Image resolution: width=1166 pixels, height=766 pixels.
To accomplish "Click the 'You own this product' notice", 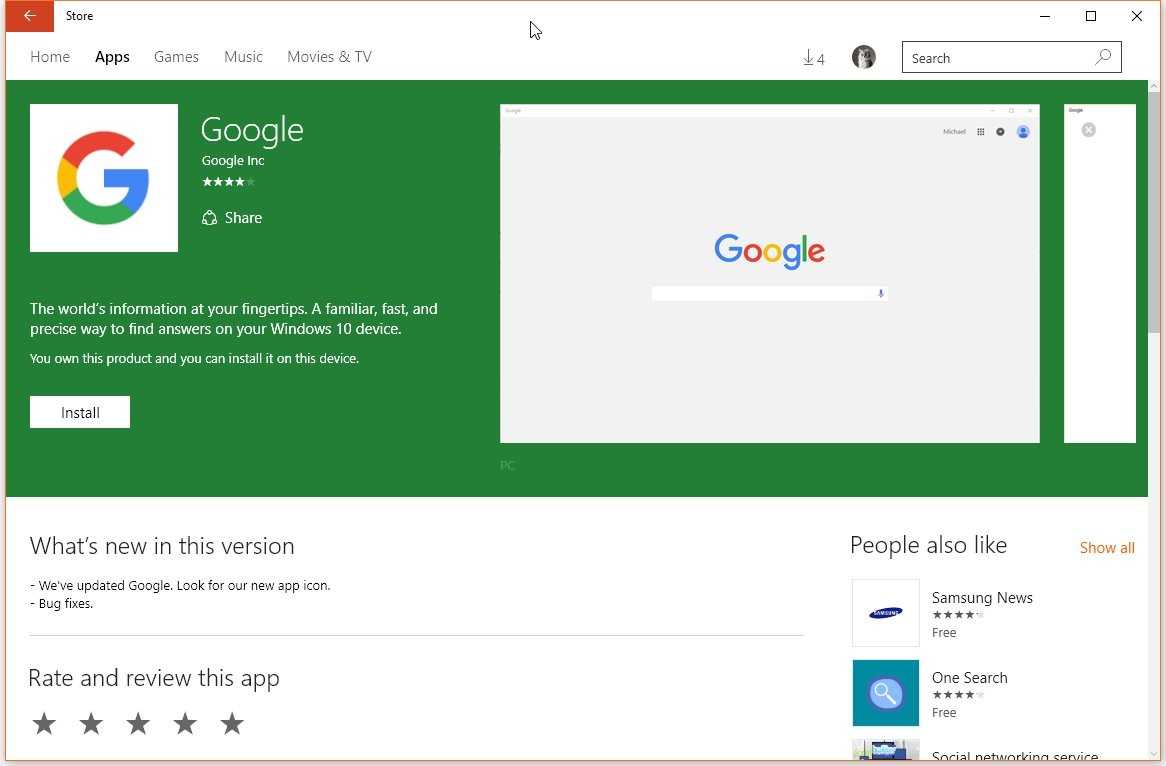I will (x=194, y=358).
